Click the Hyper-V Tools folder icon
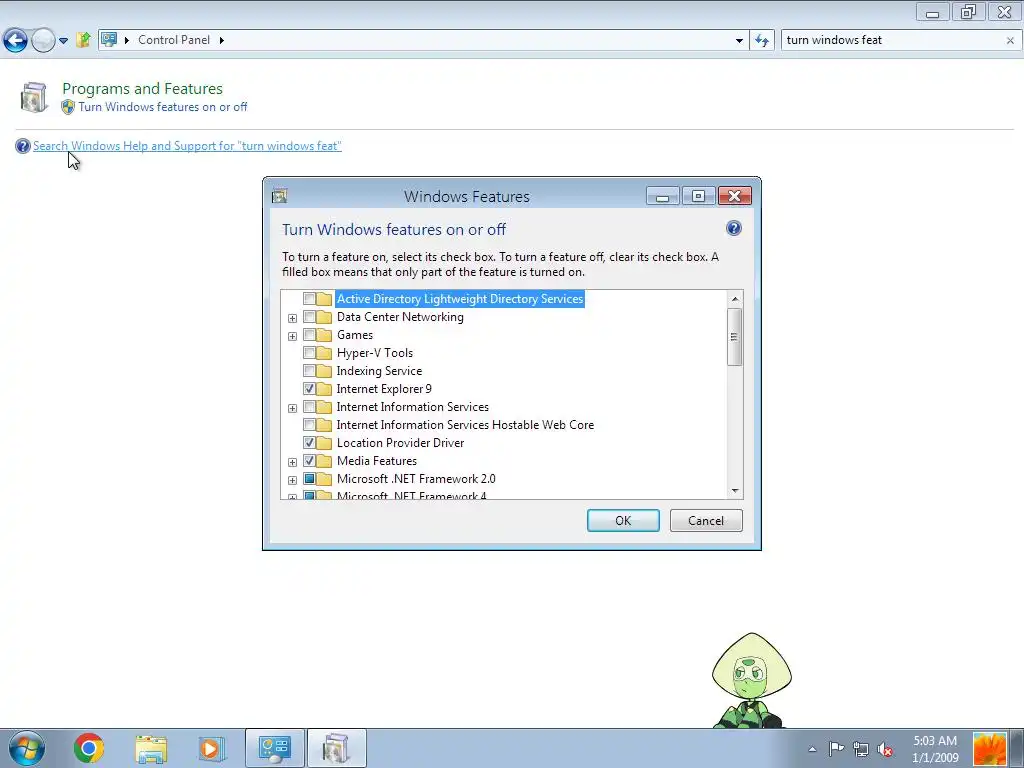The width and height of the screenshot is (1024, 768). (x=324, y=353)
